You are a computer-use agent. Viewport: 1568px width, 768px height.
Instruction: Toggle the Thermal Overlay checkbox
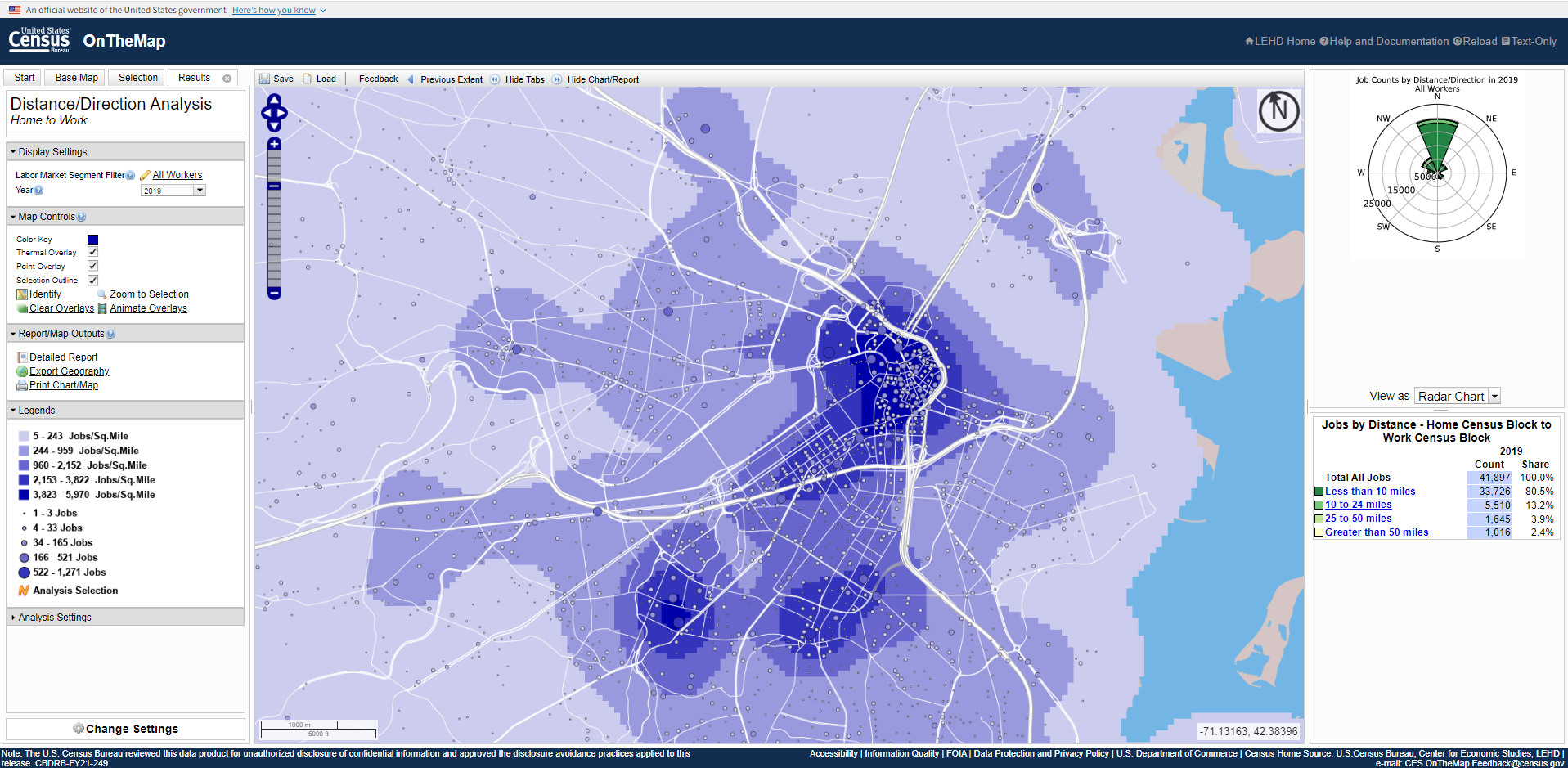click(92, 252)
